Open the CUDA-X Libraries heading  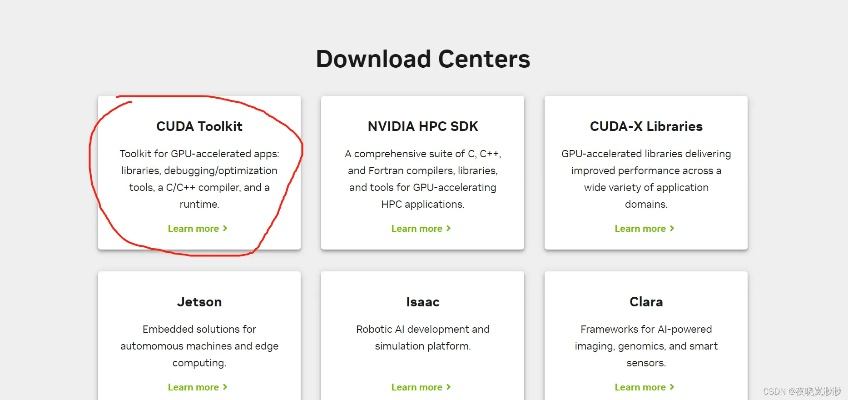(x=646, y=127)
